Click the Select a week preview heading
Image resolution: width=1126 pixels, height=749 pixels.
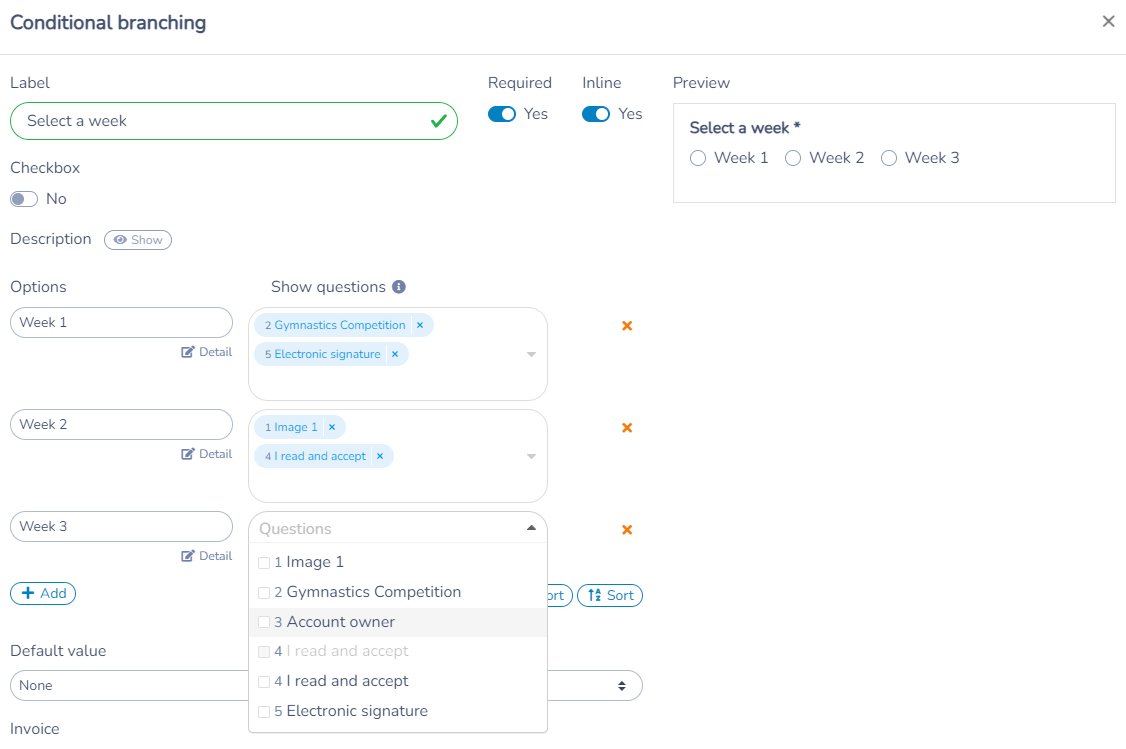click(745, 128)
